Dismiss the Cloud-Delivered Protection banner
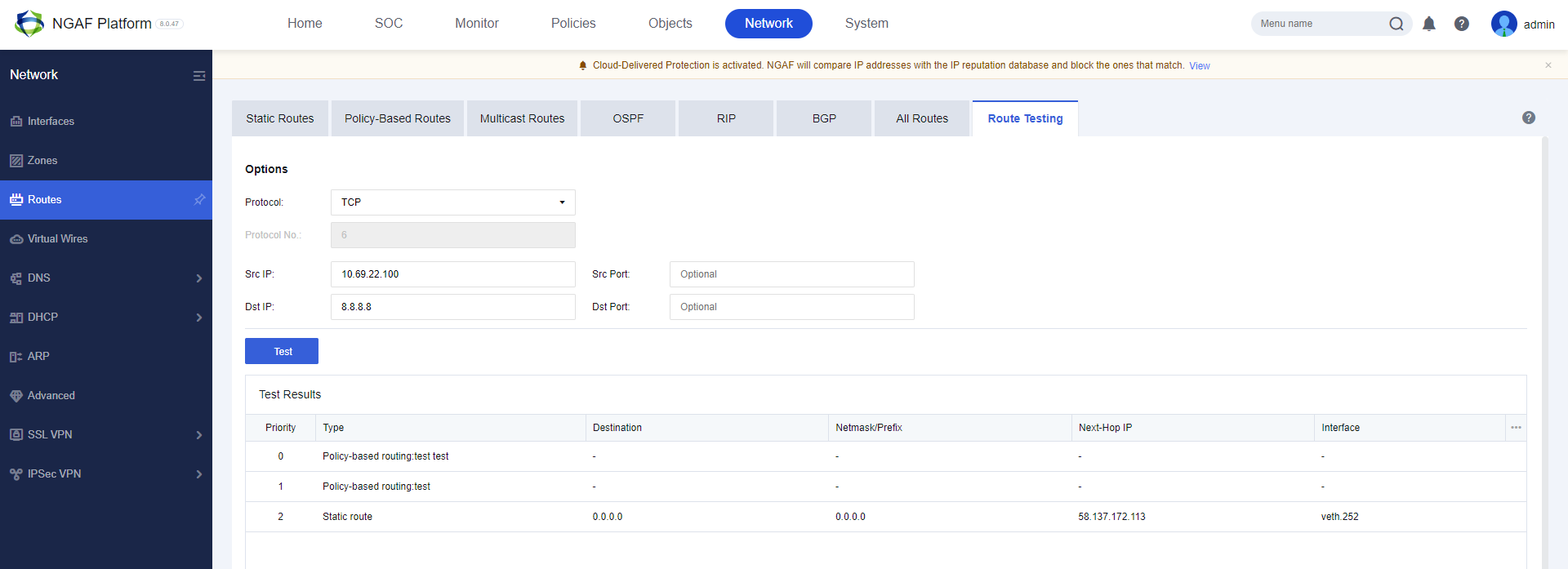This screenshot has height=569, width=1568. (x=1548, y=65)
